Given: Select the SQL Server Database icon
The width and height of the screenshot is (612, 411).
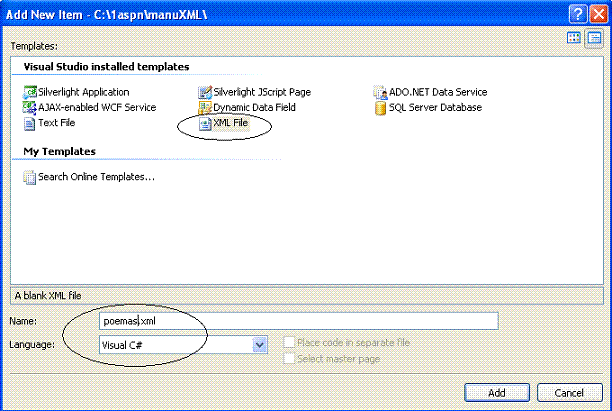Looking at the screenshot, I should (x=380, y=108).
